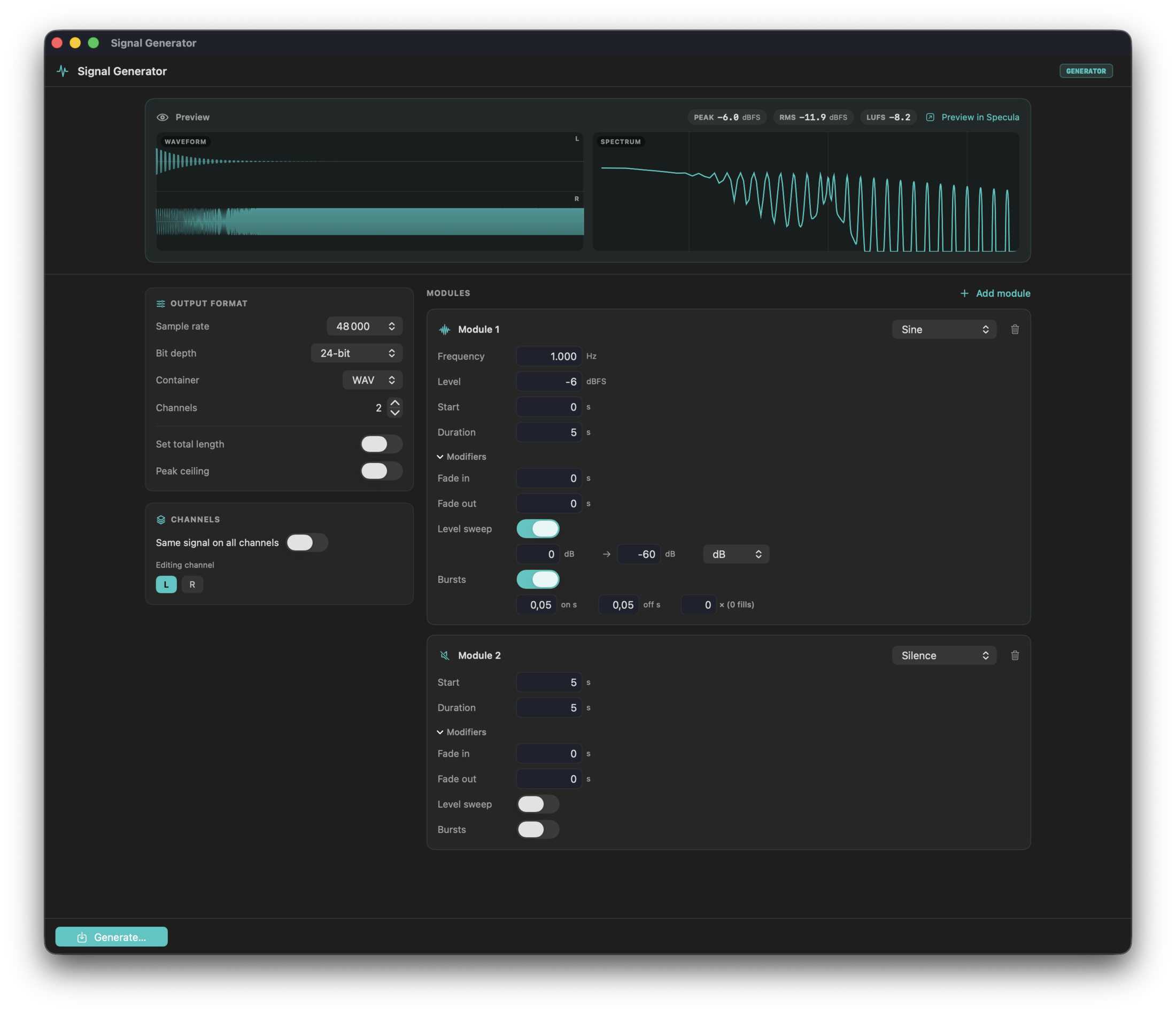Open the Container WAV dropdown
1176x1013 pixels.
coord(373,380)
